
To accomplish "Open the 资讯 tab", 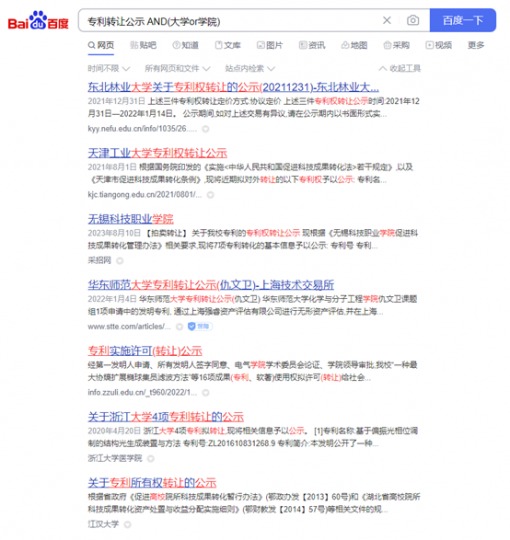I will click(312, 45).
